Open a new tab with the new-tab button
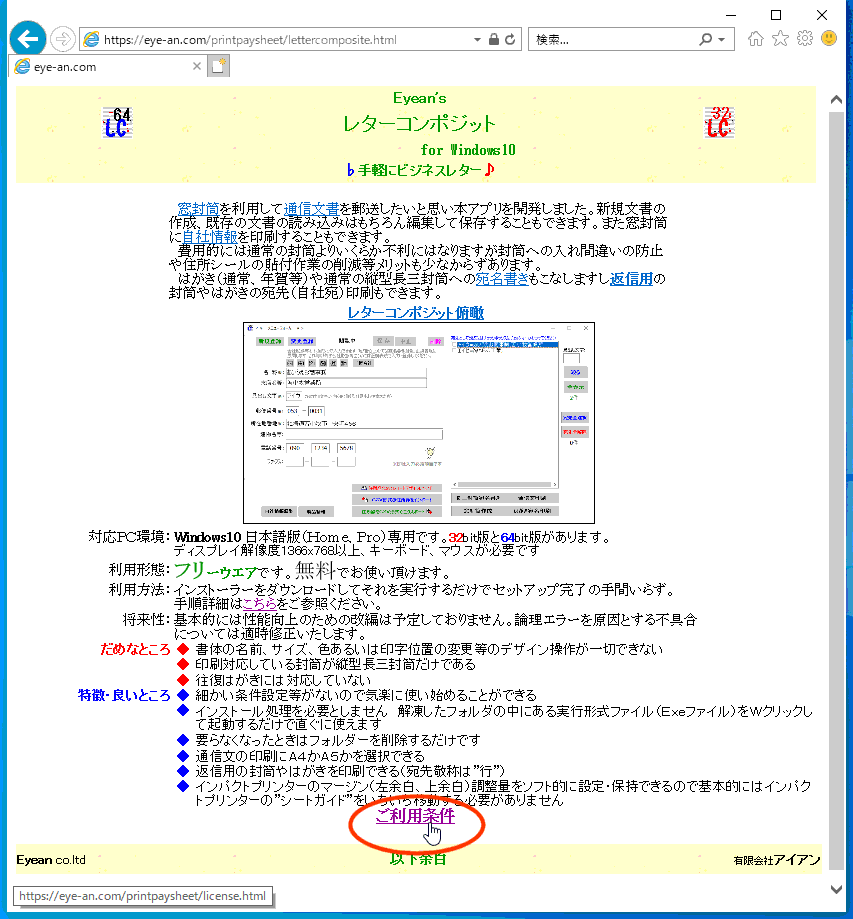853x919 pixels. (x=218, y=67)
